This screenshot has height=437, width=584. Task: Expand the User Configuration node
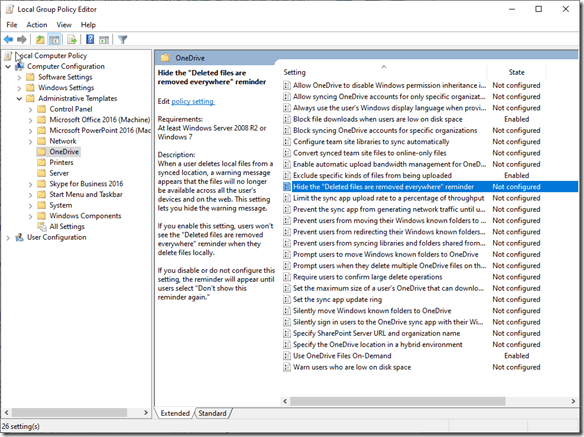[8, 238]
